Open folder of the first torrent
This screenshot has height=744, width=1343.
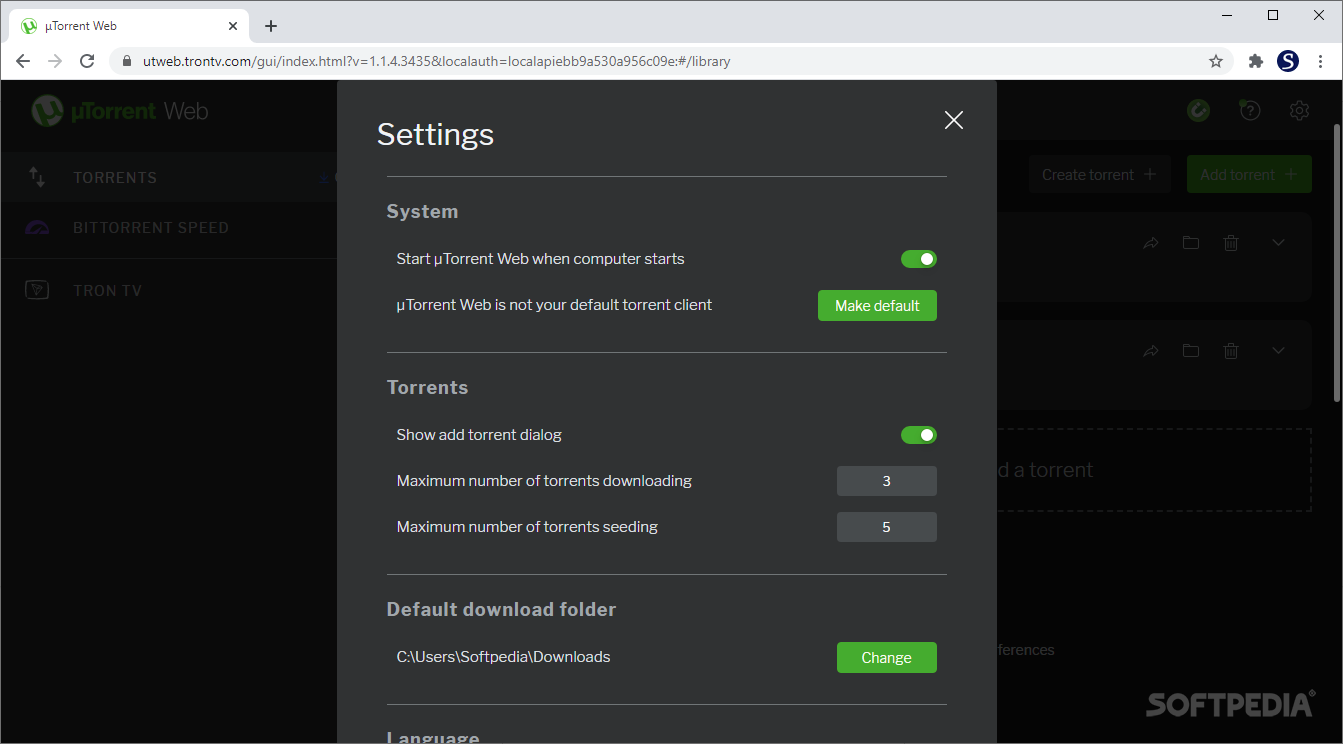coord(1190,243)
